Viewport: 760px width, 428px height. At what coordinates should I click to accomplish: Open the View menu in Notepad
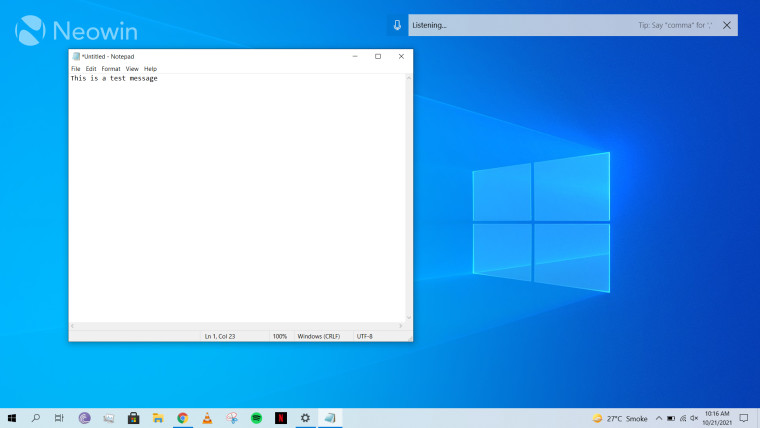pyautogui.click(x=132, y=69)
